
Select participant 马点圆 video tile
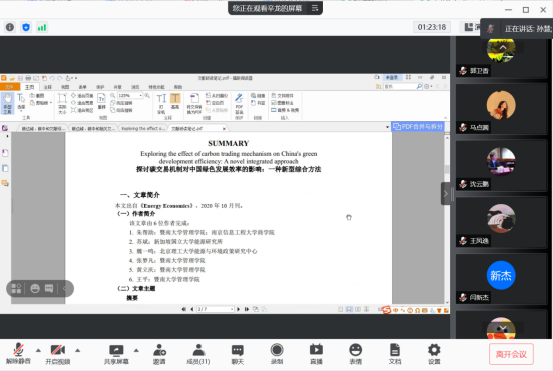click(x=501, y=109)
